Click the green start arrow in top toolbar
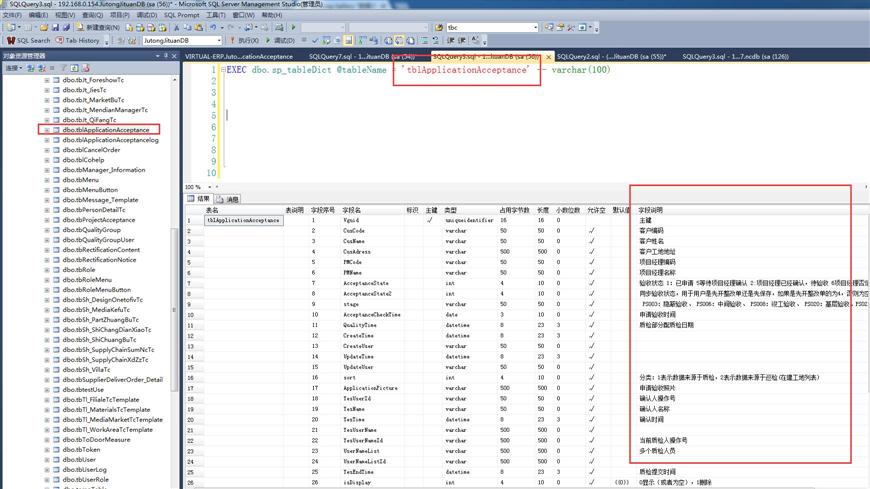870x489 pixels. tap(294, 27)
